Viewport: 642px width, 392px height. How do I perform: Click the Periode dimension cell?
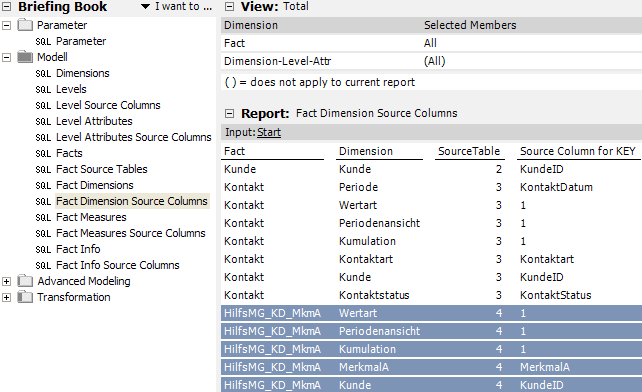[358, 187]
